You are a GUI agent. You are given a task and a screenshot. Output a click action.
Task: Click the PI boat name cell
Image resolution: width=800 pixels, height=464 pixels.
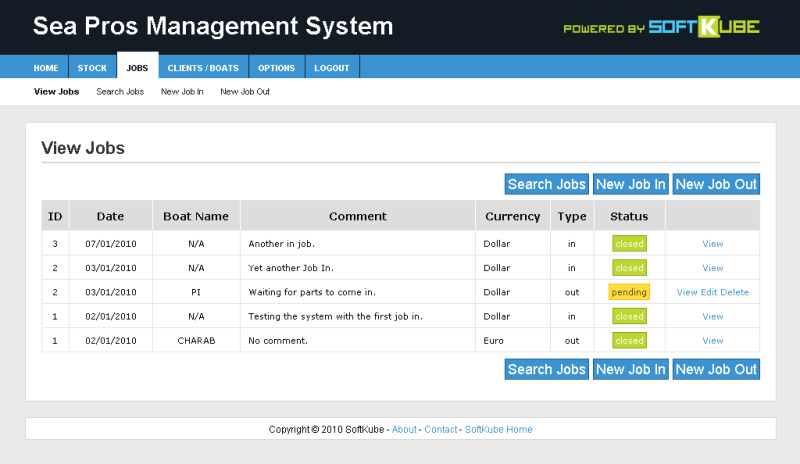[196, 292]
